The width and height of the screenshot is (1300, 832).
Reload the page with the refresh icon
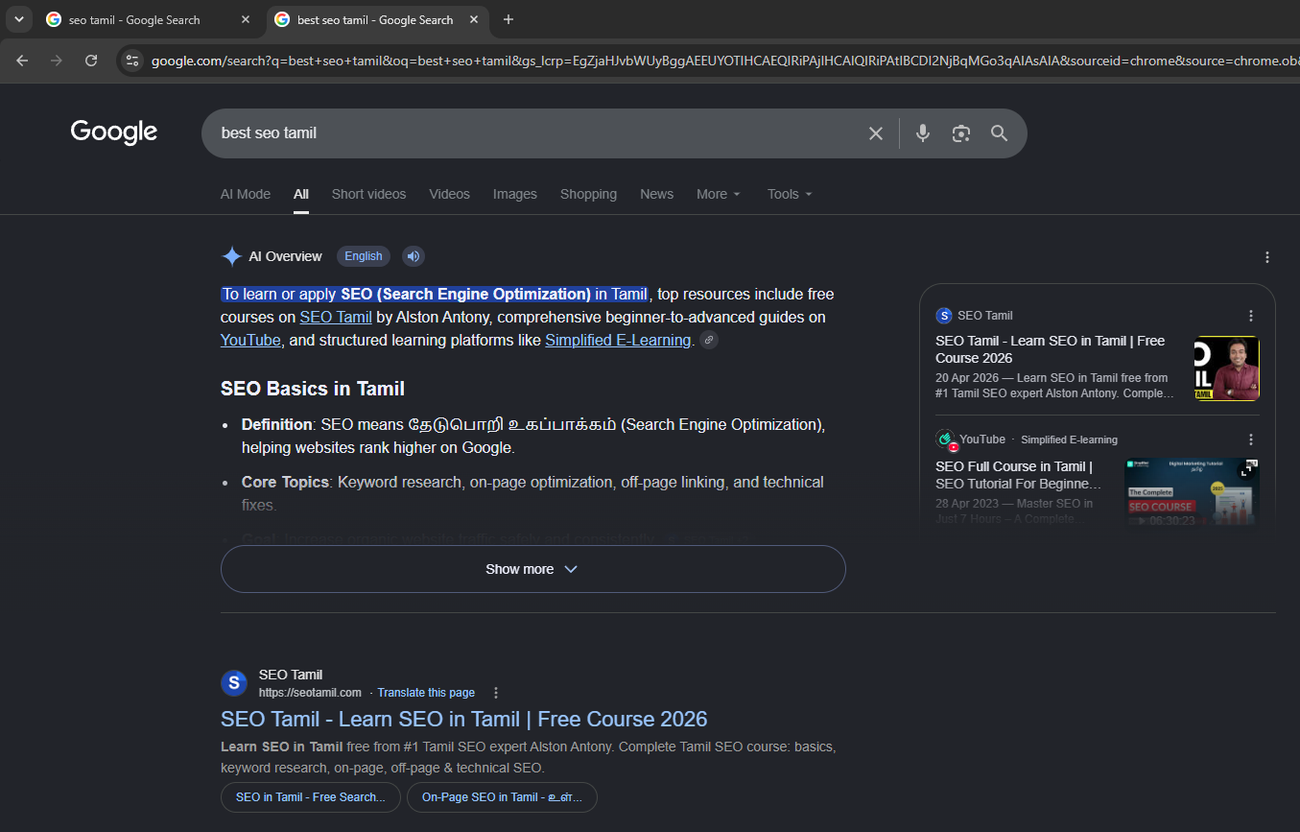(91, 61)
